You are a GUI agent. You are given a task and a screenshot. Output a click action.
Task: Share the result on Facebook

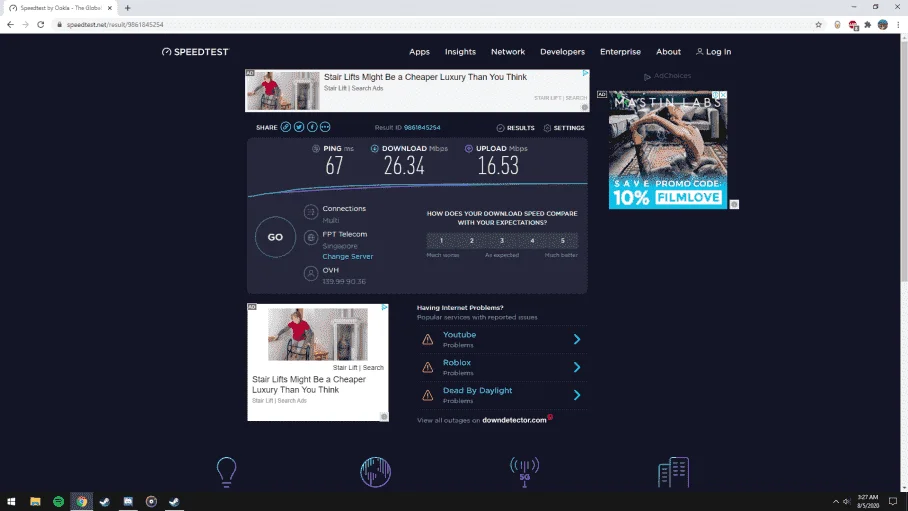click(312, 127)
